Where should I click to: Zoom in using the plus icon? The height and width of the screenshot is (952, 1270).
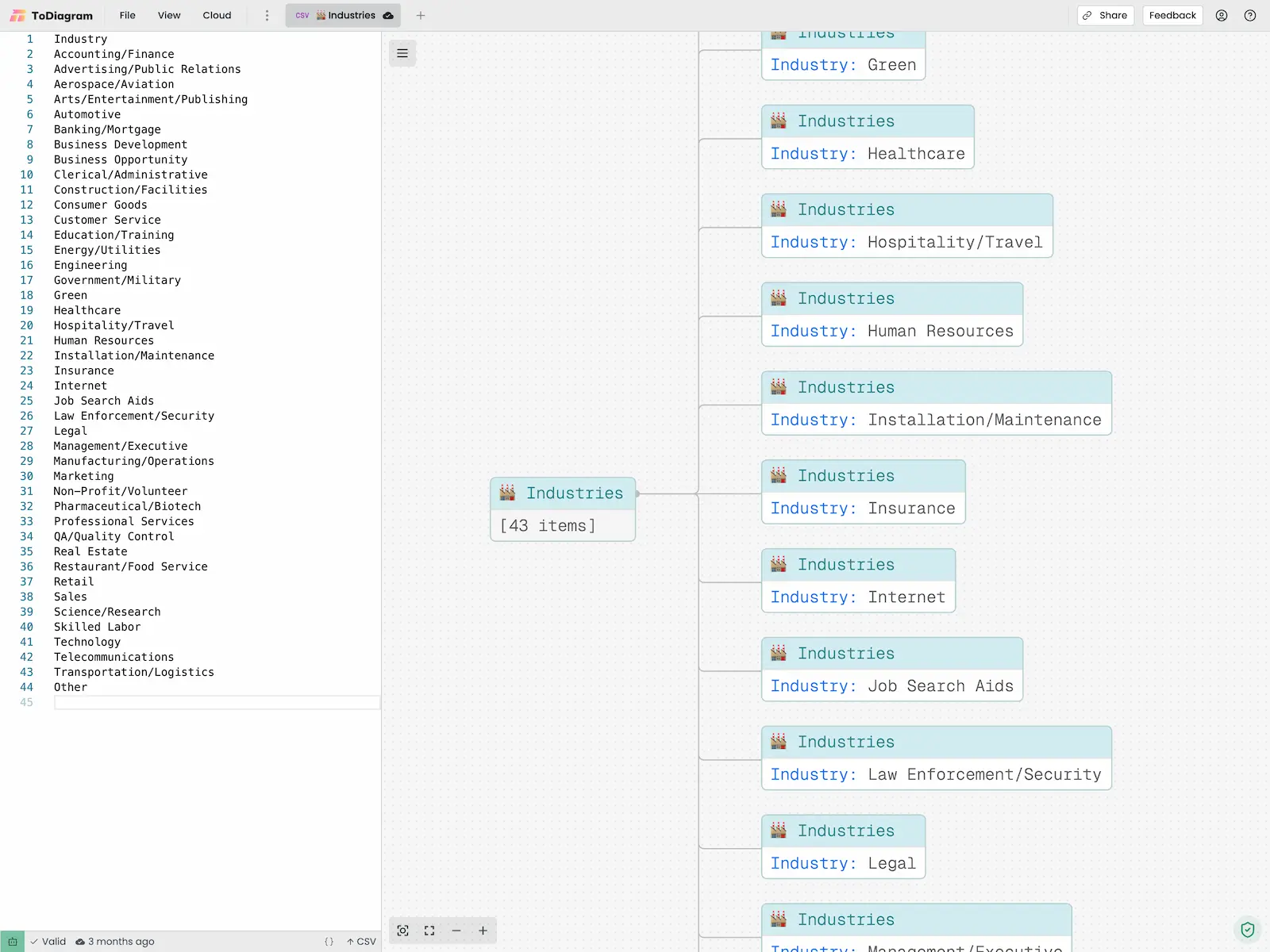point(483,931)
